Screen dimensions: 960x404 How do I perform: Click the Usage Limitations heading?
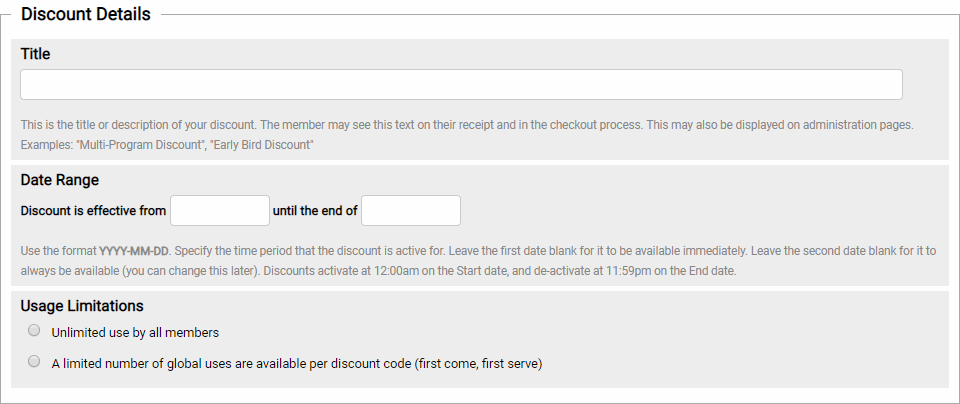[82, 306]
